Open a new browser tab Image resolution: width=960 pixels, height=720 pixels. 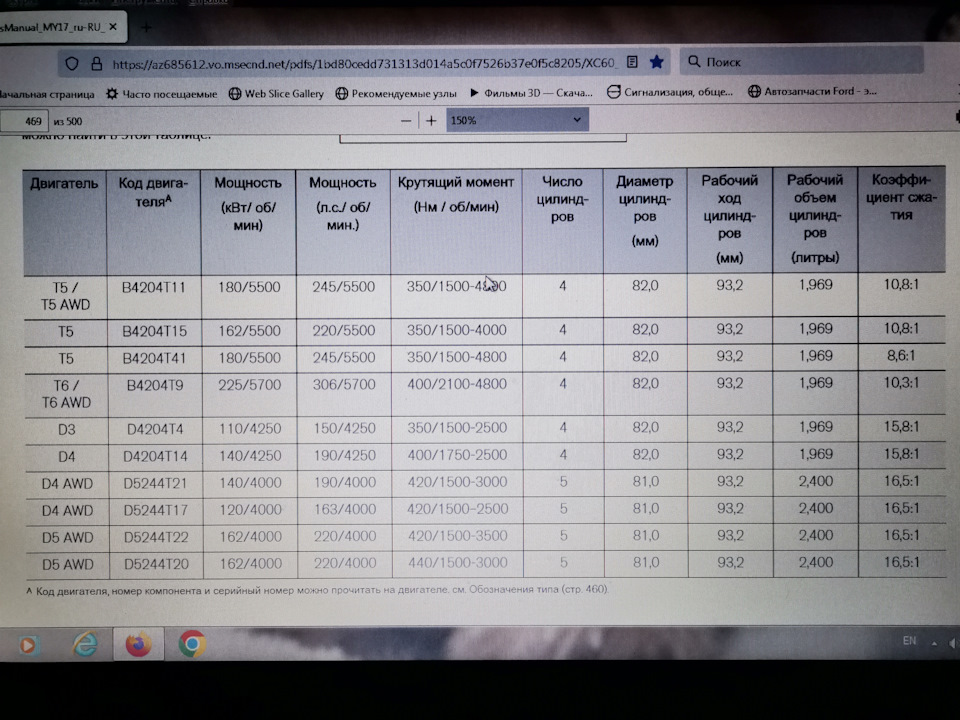(x=146, y=27)
